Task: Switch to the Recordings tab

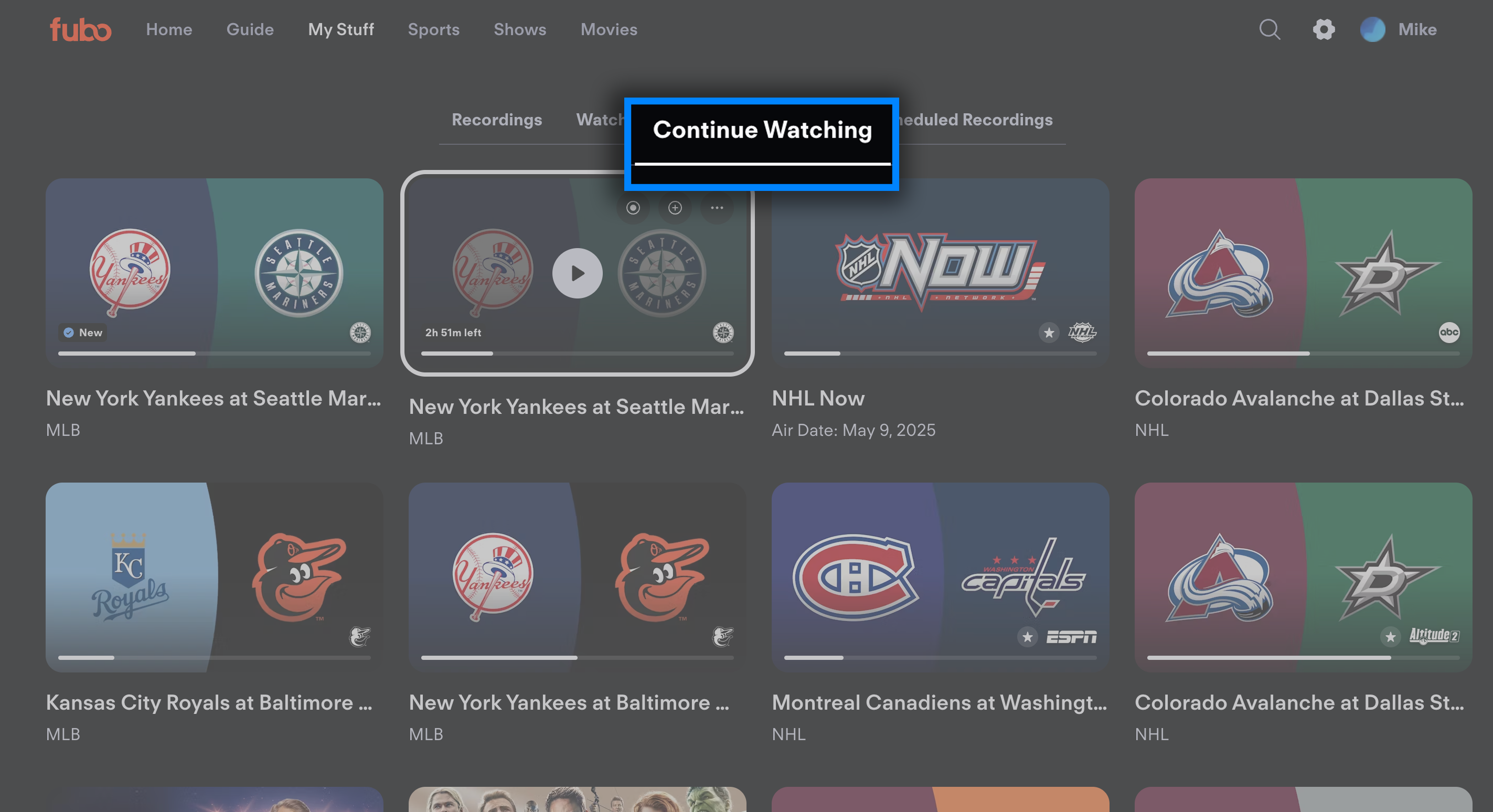Action: pos(497,120)
